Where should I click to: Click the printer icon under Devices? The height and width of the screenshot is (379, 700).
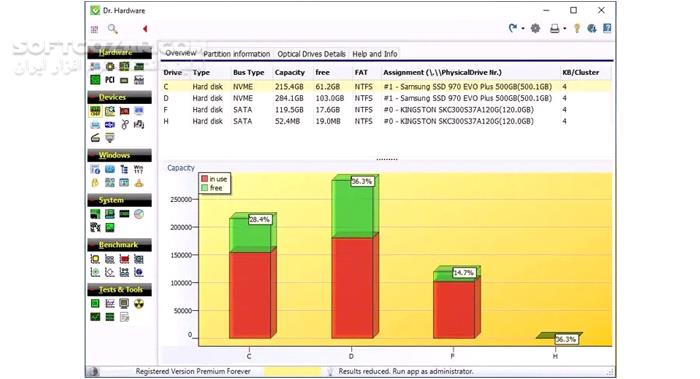pos(95,125)
